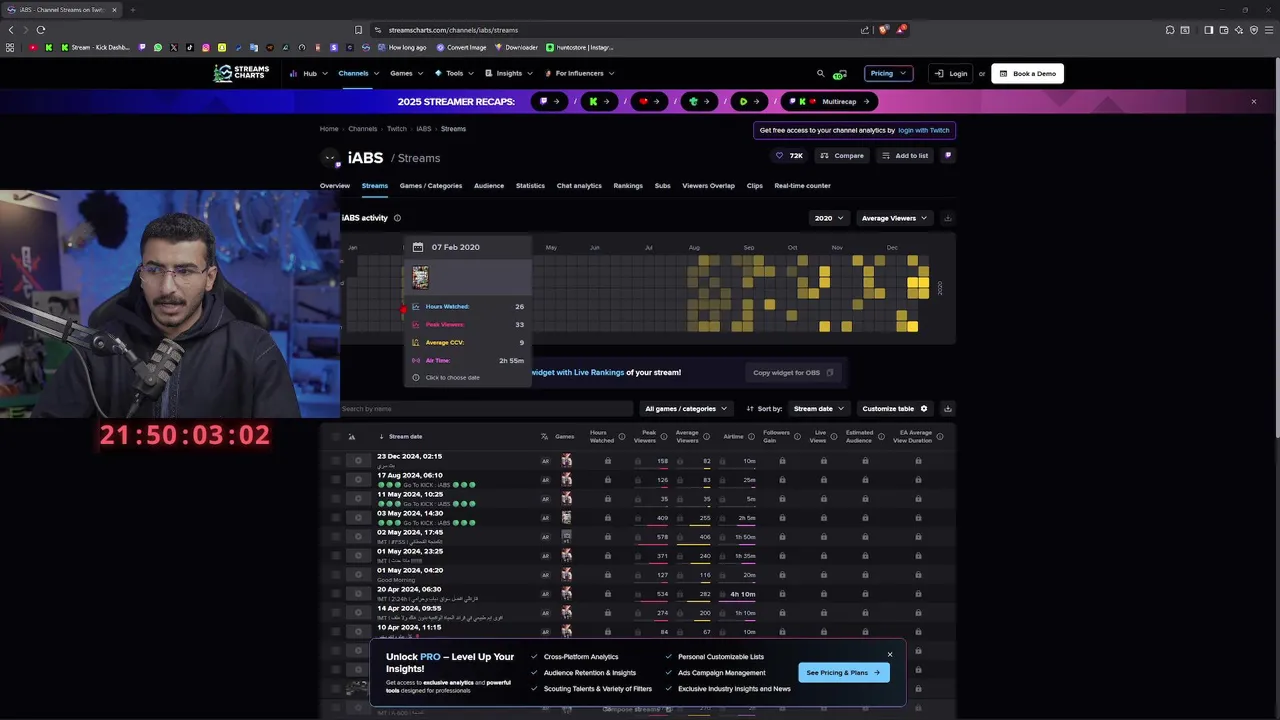Click the reload page button in browser toolbar

point(41,30)
